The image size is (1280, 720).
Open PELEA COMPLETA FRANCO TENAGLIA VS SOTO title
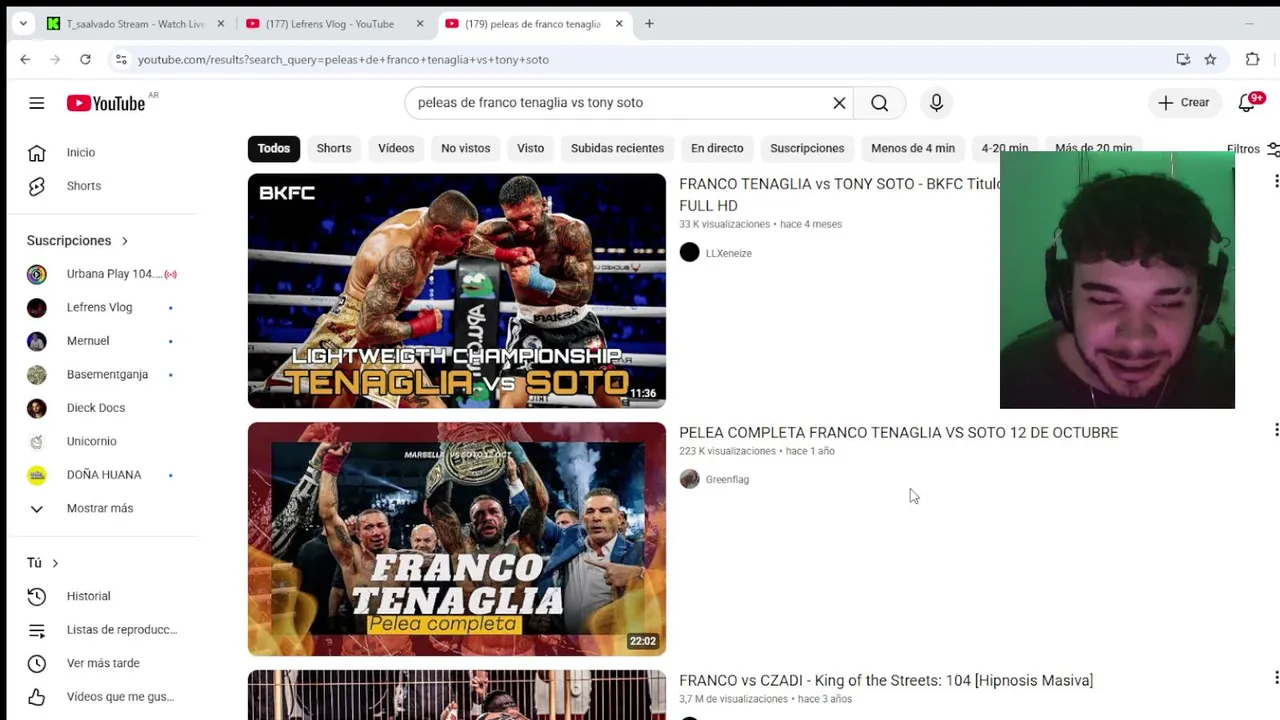coord(898,433)
